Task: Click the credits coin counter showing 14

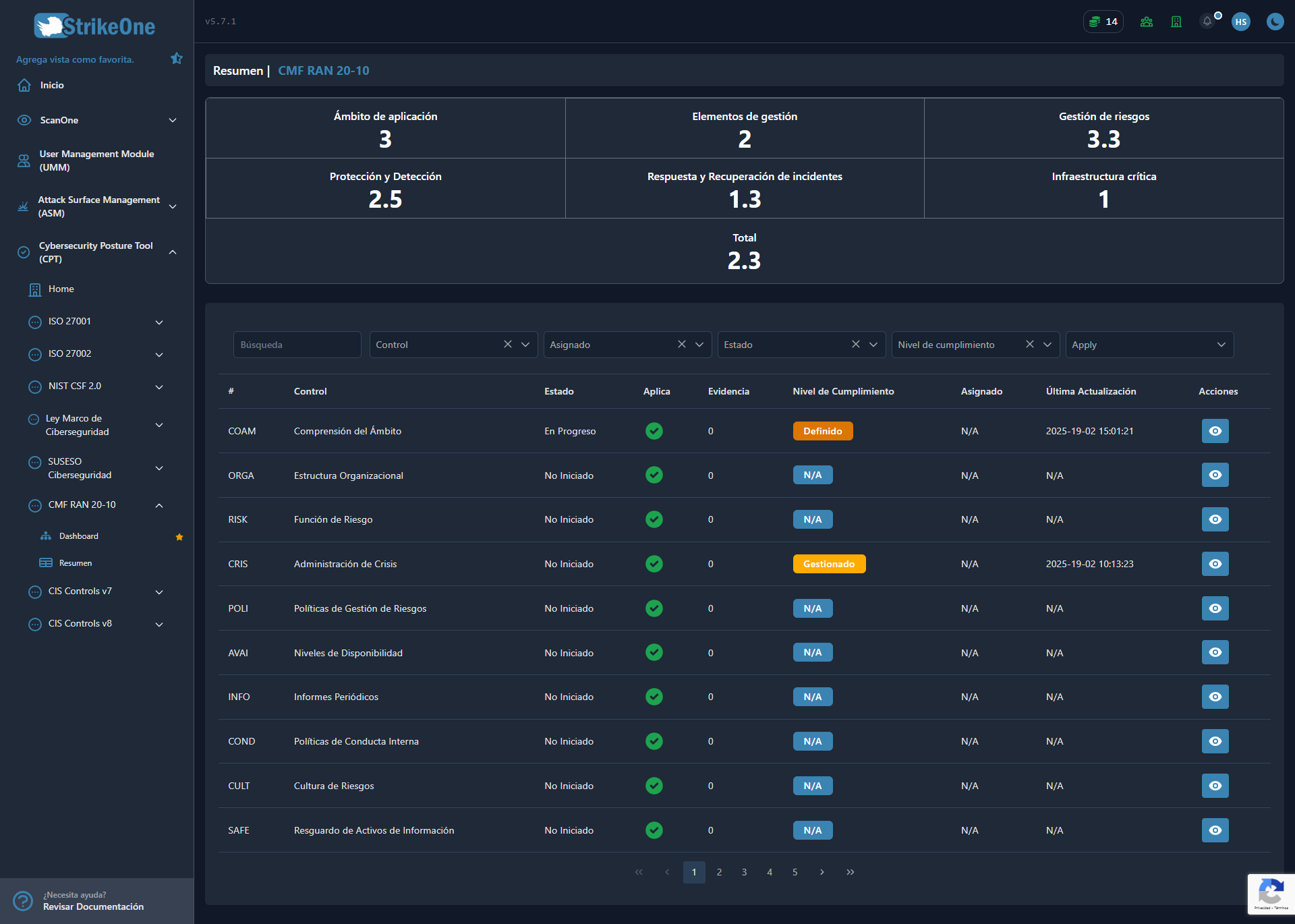Action: [x=1103, y=22]
